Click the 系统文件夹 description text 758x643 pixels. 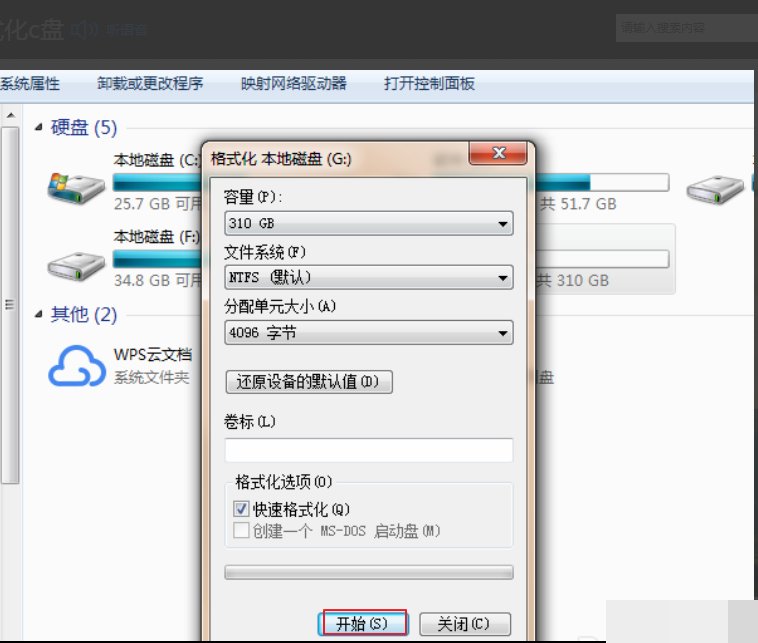(x=151, y=378)
